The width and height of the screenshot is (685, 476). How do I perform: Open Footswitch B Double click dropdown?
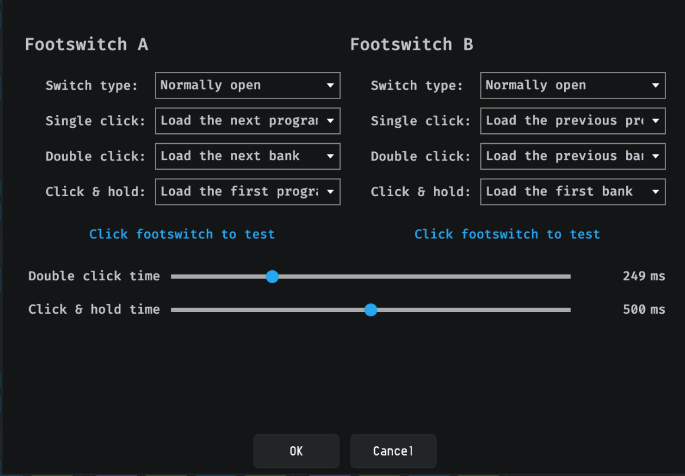point(573,156)
